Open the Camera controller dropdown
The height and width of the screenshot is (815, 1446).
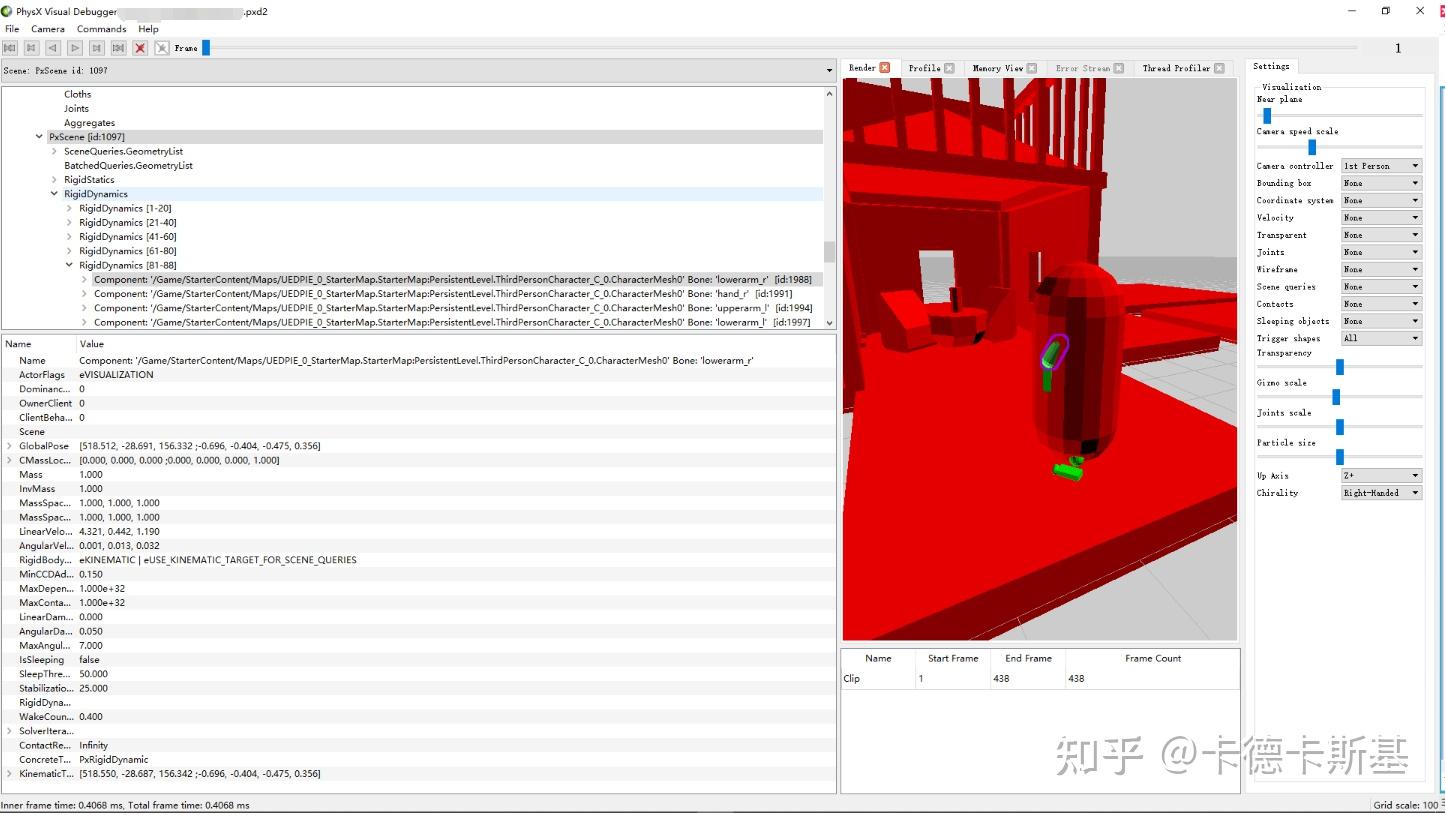[x=1381, y=166]
